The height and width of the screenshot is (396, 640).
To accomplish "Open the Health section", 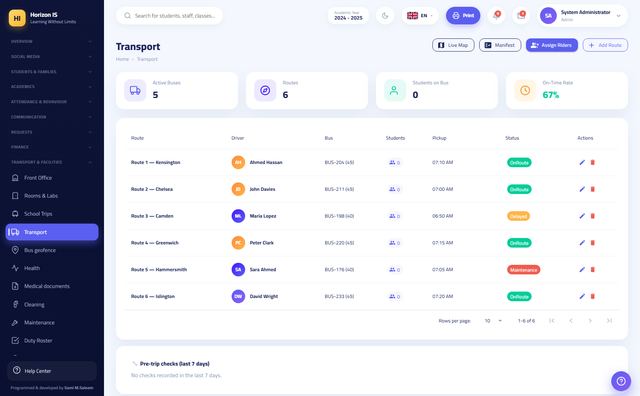I will point(52,268).
